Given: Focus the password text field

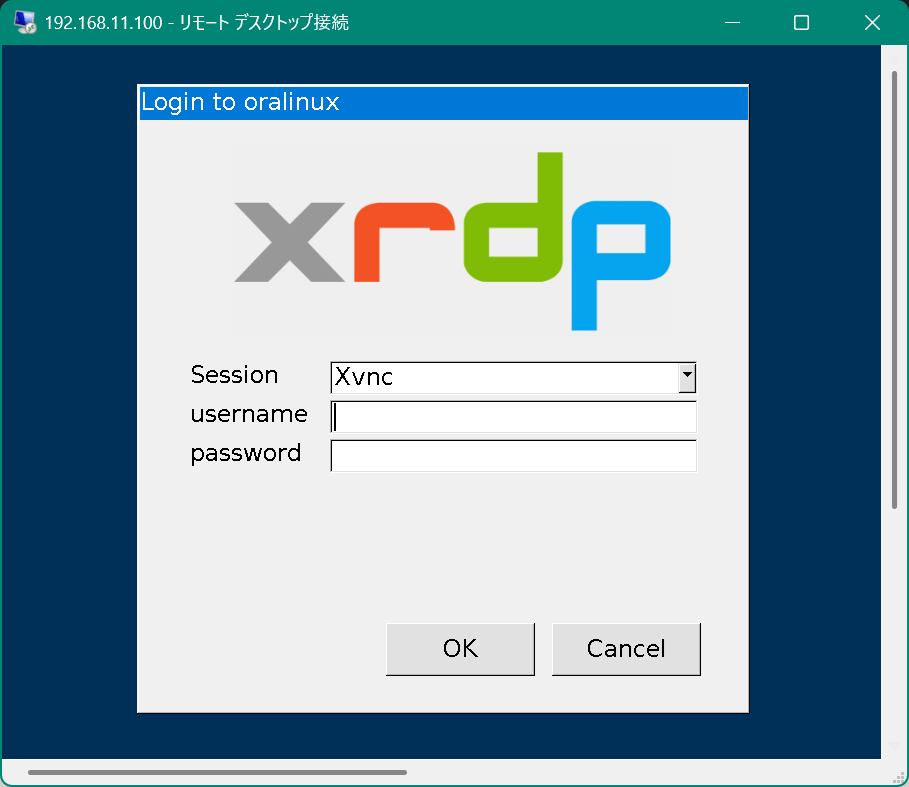Looking at the screenshot, I should [513, 455].
